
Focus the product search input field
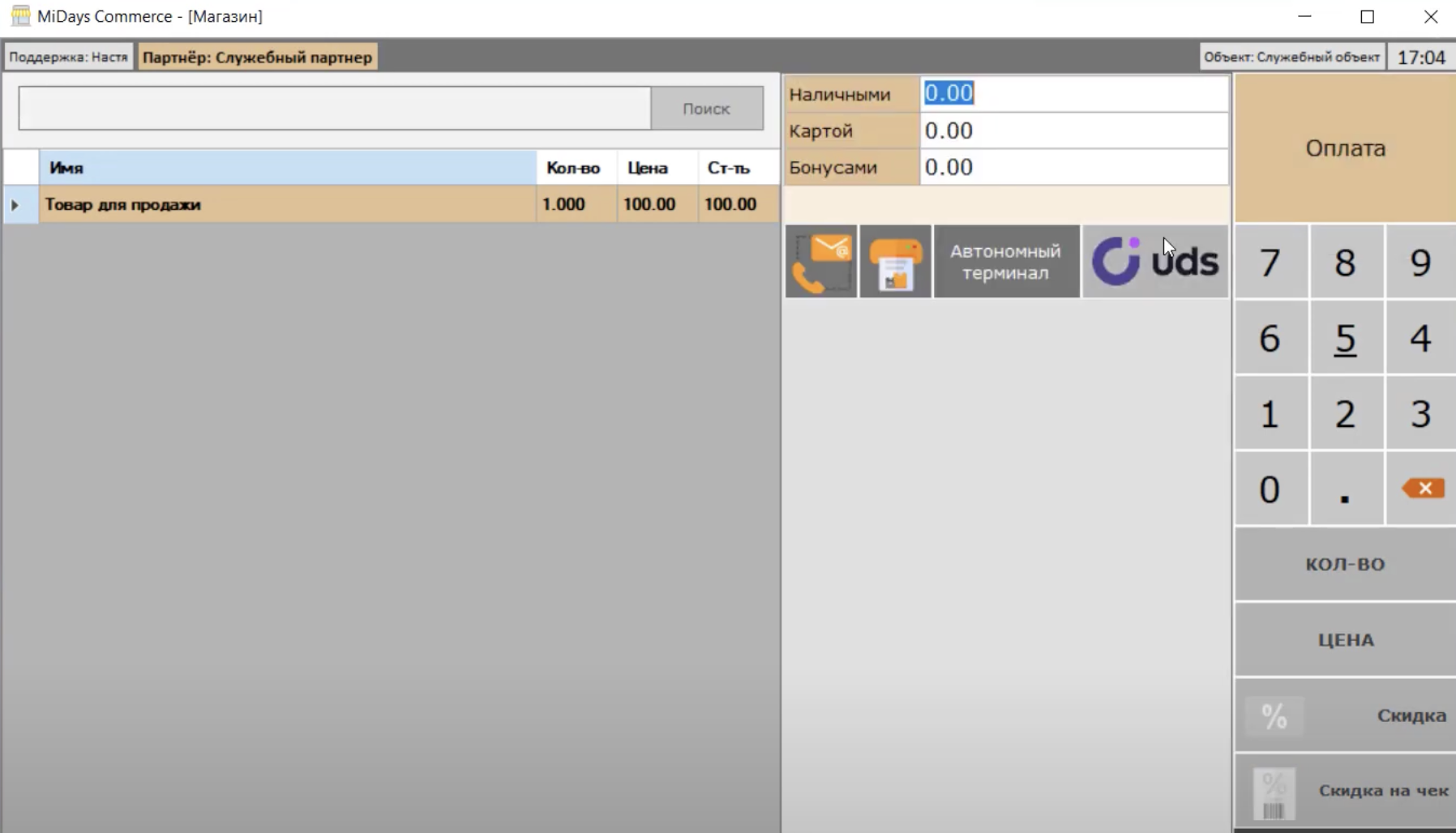335,108
